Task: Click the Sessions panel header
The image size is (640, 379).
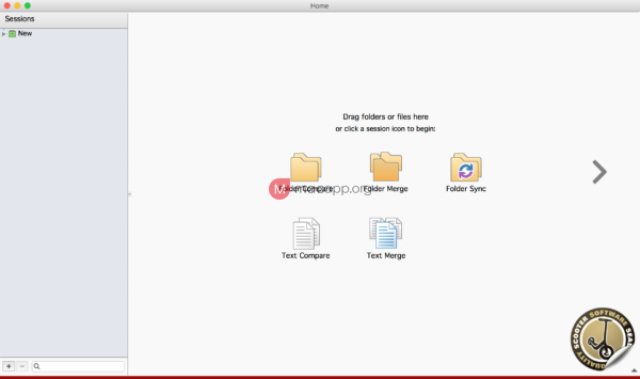Action: point(64,19)
